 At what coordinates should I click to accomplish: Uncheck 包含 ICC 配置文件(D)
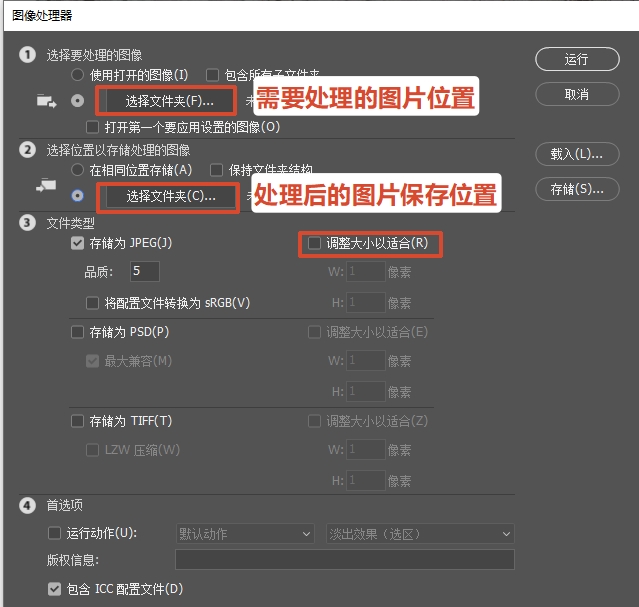pos(54,589)
